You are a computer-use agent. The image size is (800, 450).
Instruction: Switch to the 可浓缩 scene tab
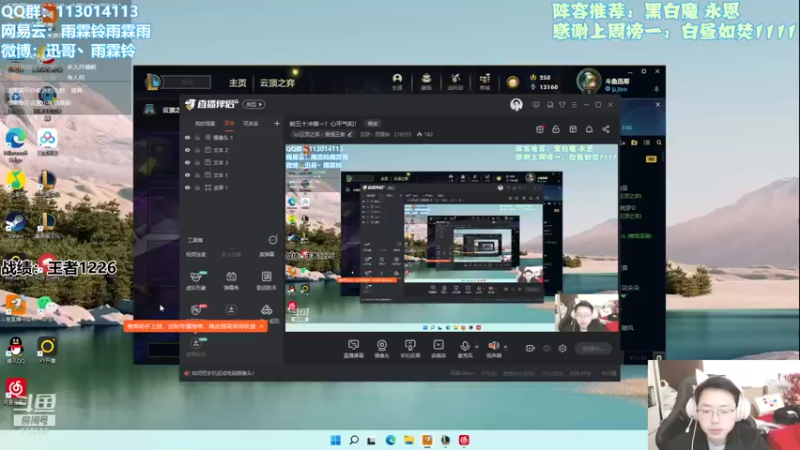pyautogui.click(x=251, y=123)
